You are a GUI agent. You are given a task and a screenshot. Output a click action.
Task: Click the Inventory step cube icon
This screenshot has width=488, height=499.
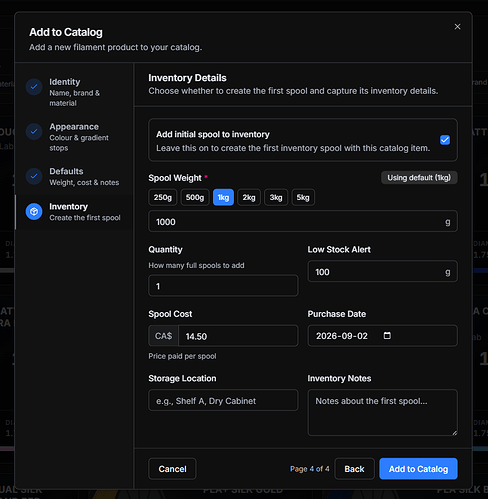tap(34, 212)
